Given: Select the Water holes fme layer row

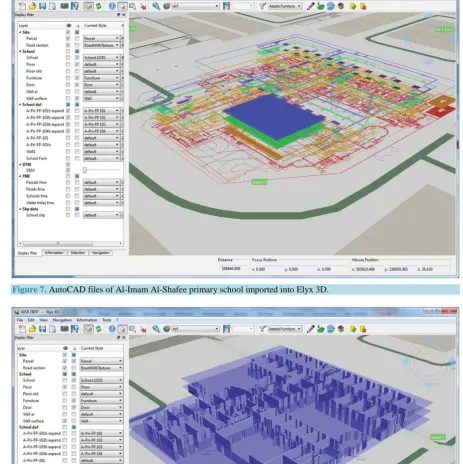Looking at the screenshot, I should [40, 203].
